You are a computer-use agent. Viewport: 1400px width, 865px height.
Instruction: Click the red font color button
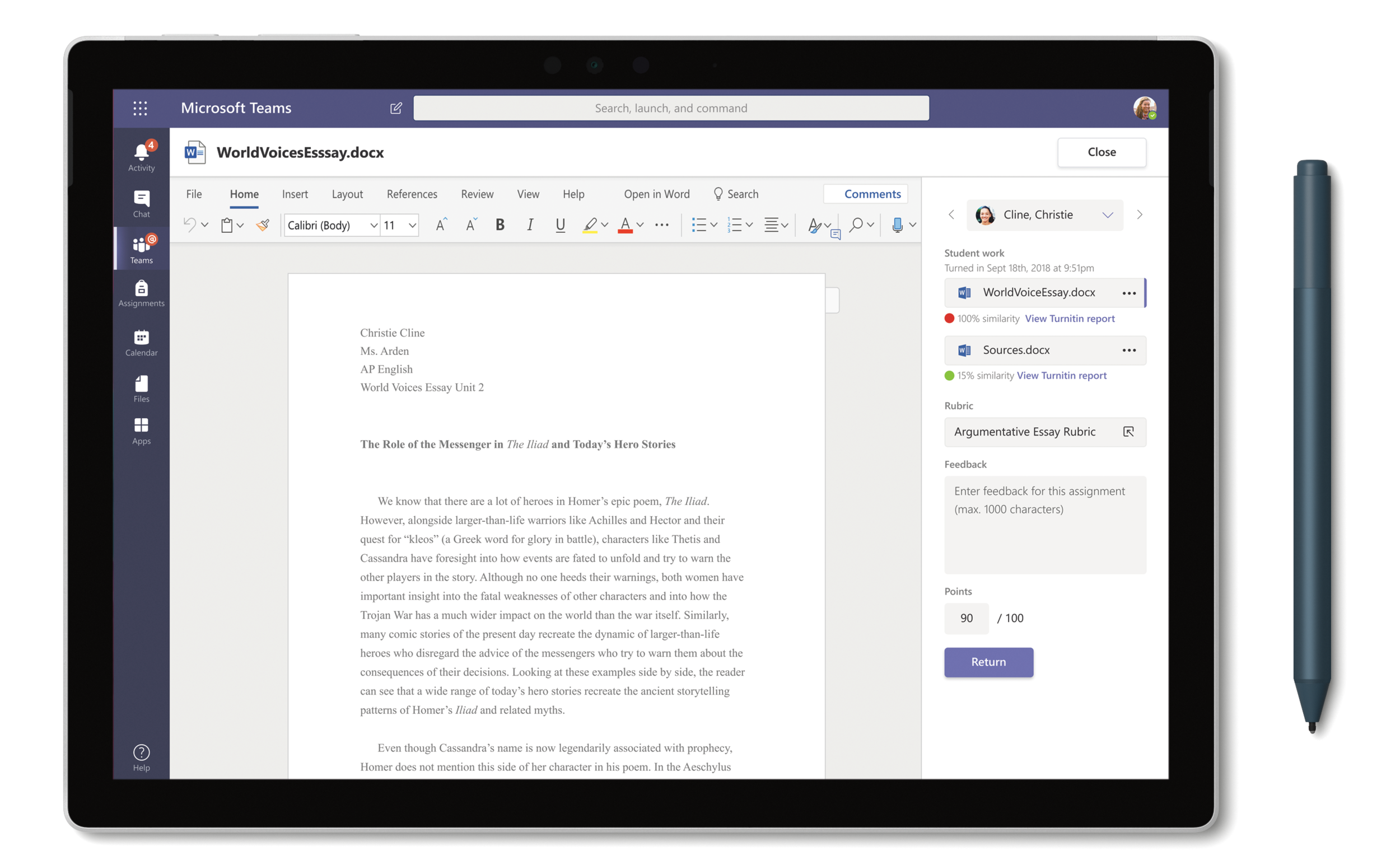tap(625, 225)
